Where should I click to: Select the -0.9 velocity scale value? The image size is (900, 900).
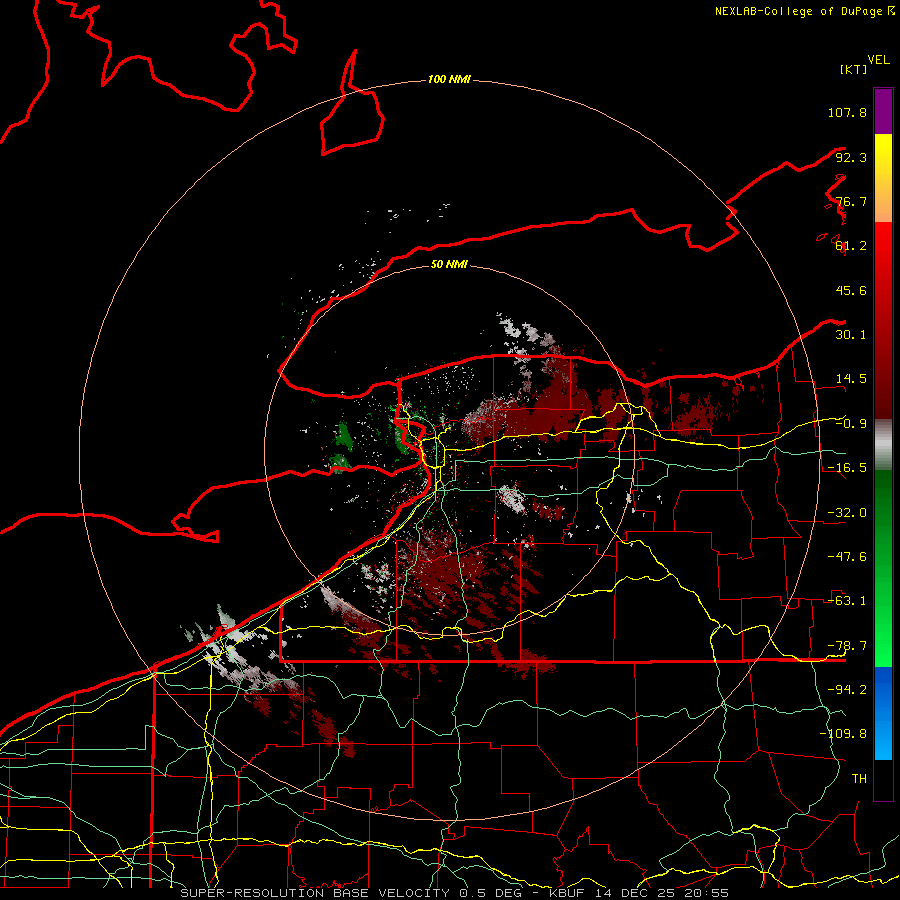pos(851,424)
